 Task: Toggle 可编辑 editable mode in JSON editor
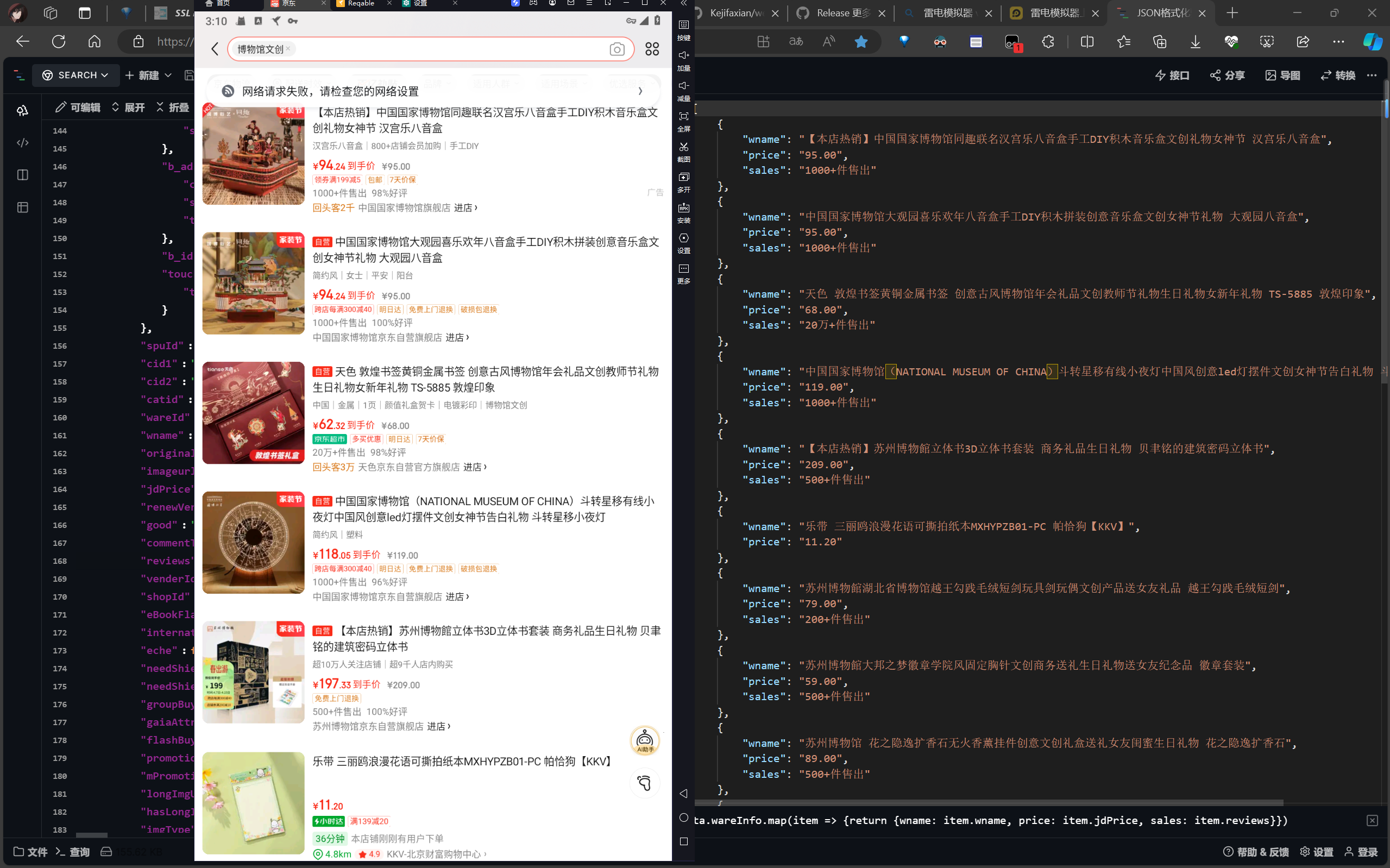pyautogui.click(x=78, y=108)
